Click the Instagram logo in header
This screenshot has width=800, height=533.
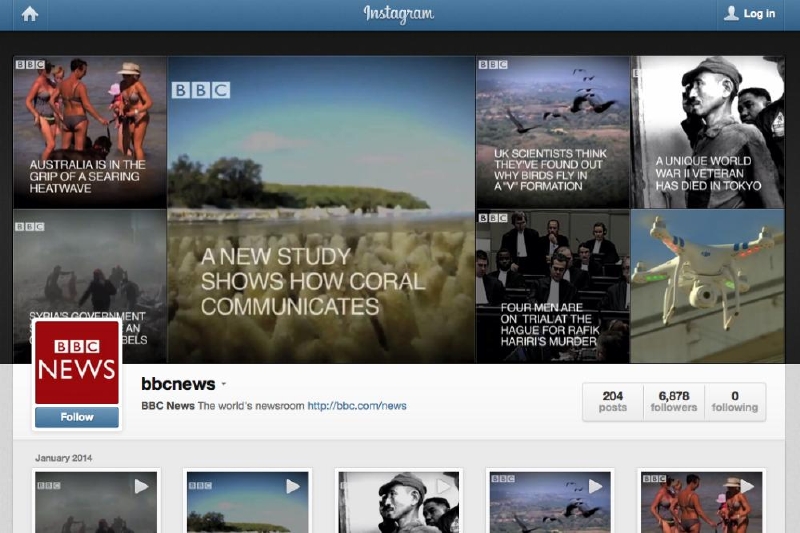398,14
